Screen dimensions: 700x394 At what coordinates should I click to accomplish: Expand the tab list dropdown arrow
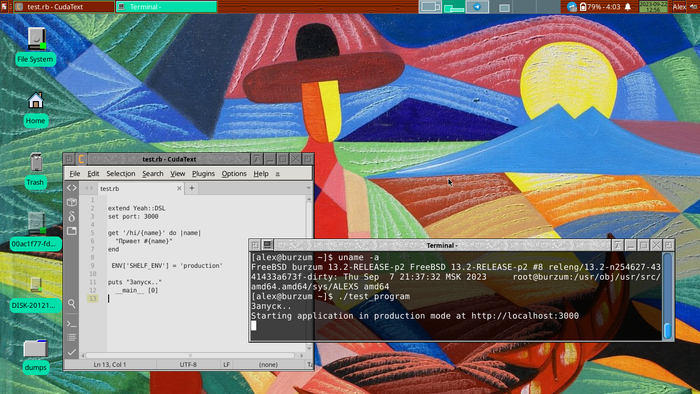pos(308,188)
